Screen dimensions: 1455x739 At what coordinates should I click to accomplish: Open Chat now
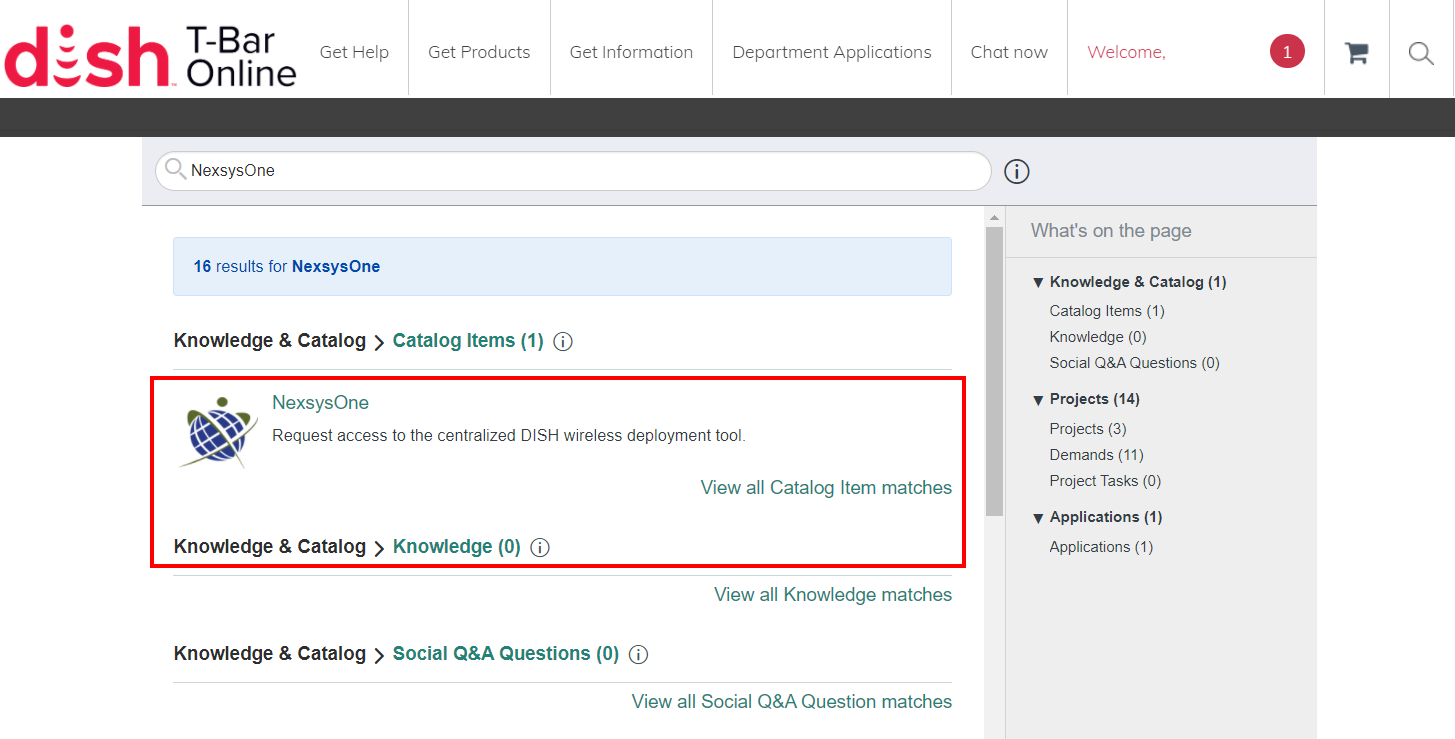(1009, 52)
